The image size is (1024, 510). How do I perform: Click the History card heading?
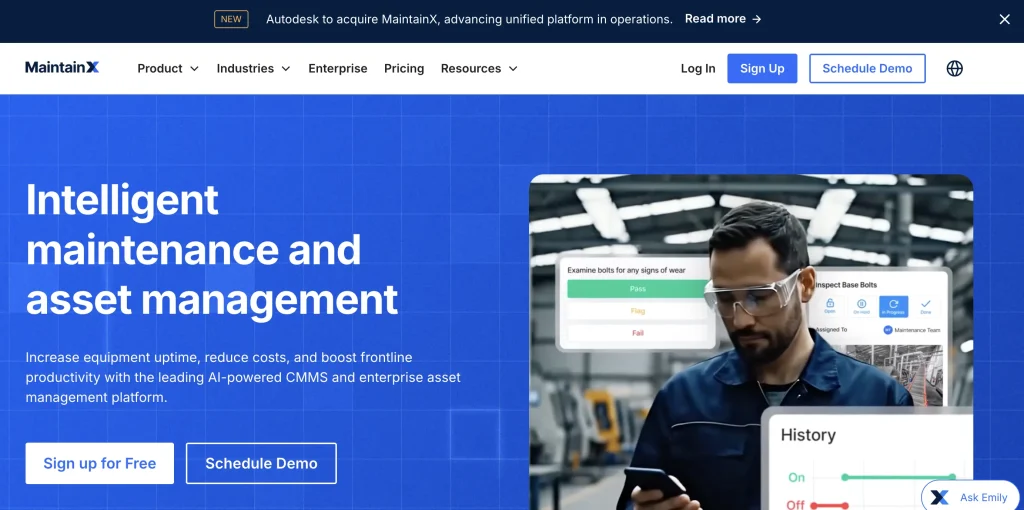click(x=808, y=435)
